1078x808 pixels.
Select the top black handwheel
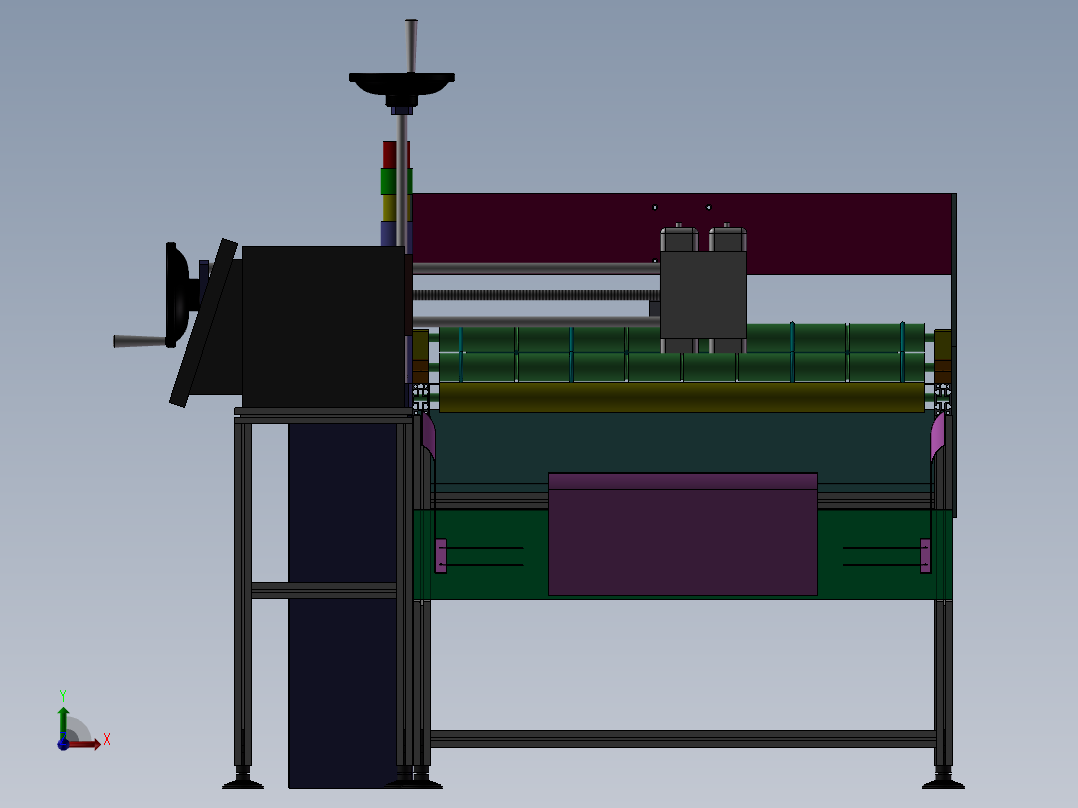click(402, 87)
